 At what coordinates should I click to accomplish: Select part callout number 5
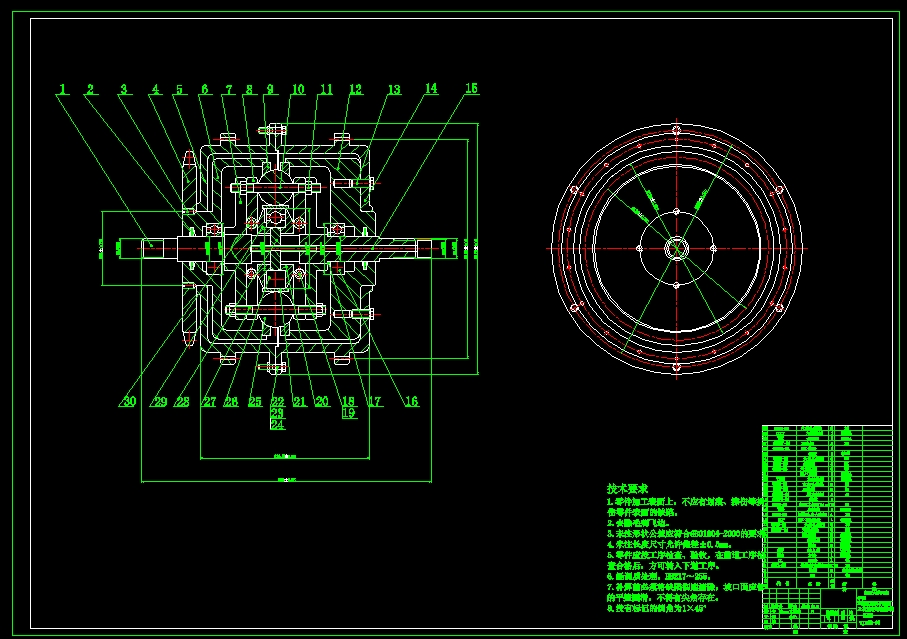click(x=179, y=89)
